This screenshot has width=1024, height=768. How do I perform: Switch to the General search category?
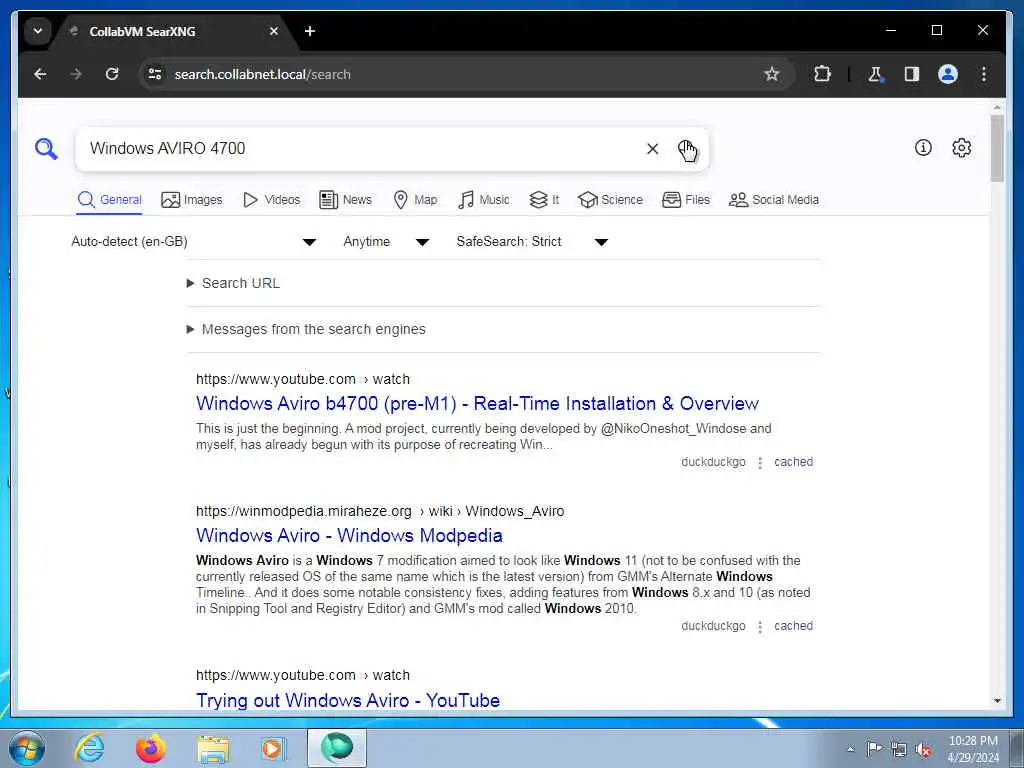(109, 200)
